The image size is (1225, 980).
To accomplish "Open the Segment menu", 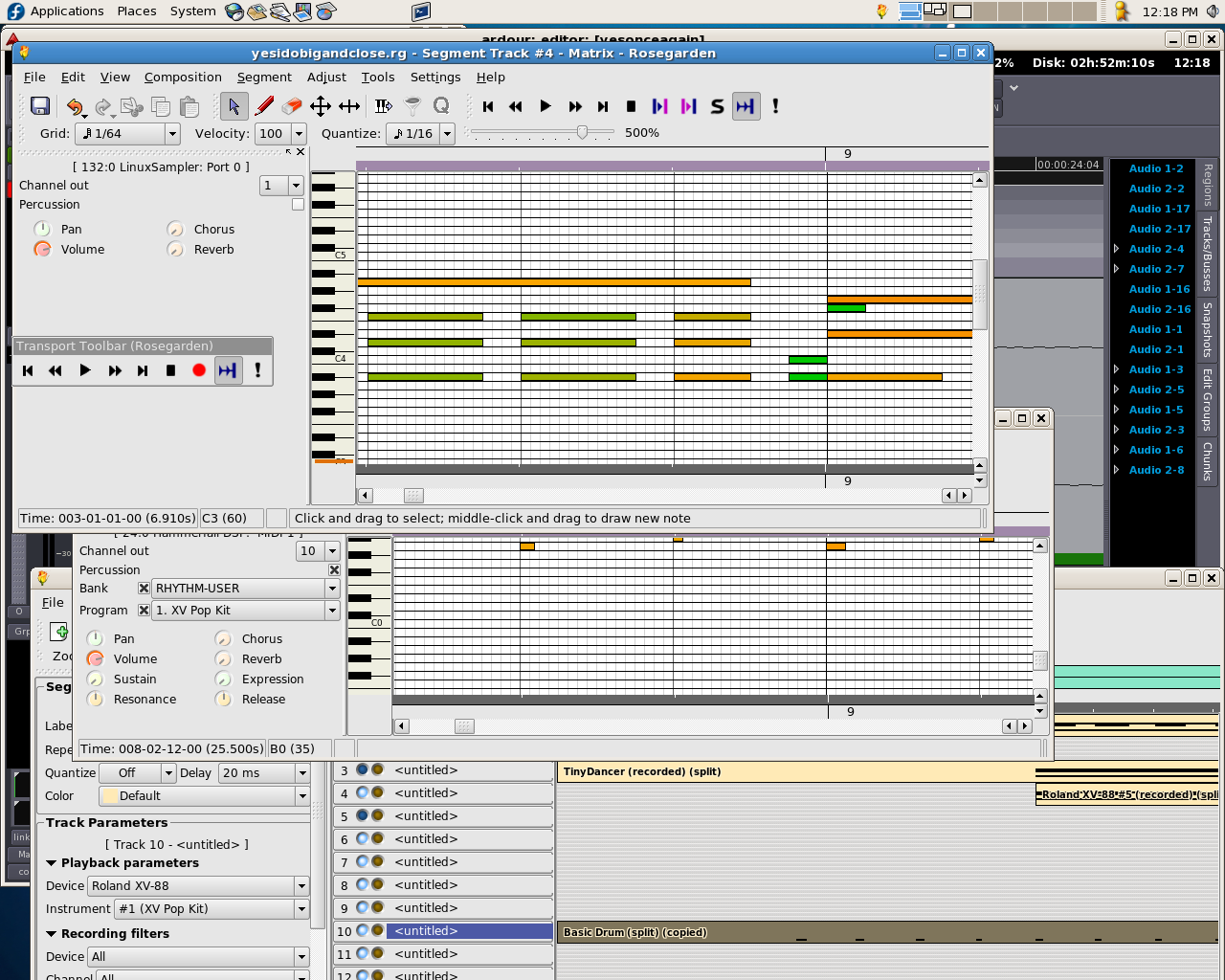I will click(x=264, y=78).
